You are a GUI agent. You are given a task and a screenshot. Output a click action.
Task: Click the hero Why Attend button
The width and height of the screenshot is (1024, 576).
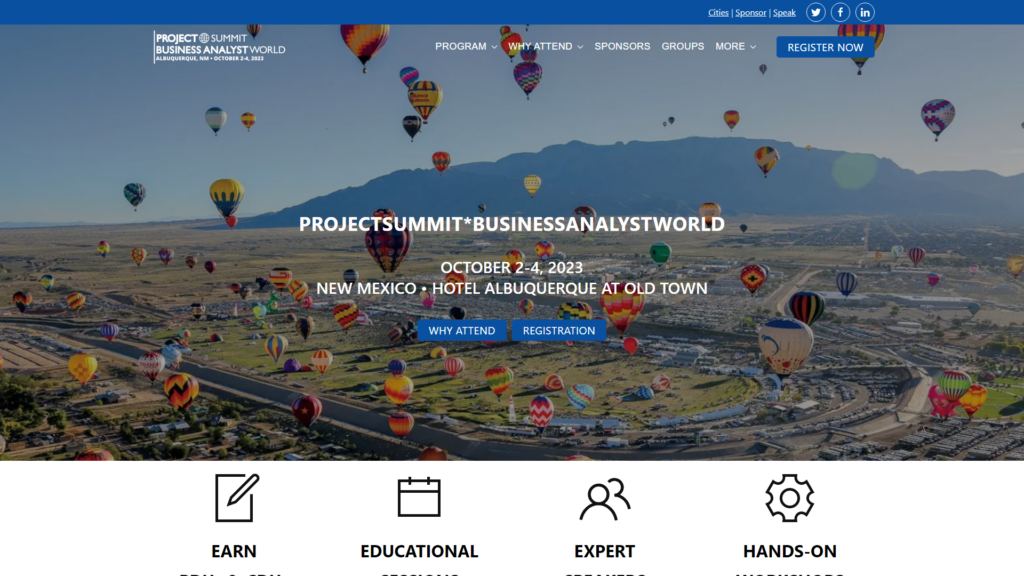462,330
